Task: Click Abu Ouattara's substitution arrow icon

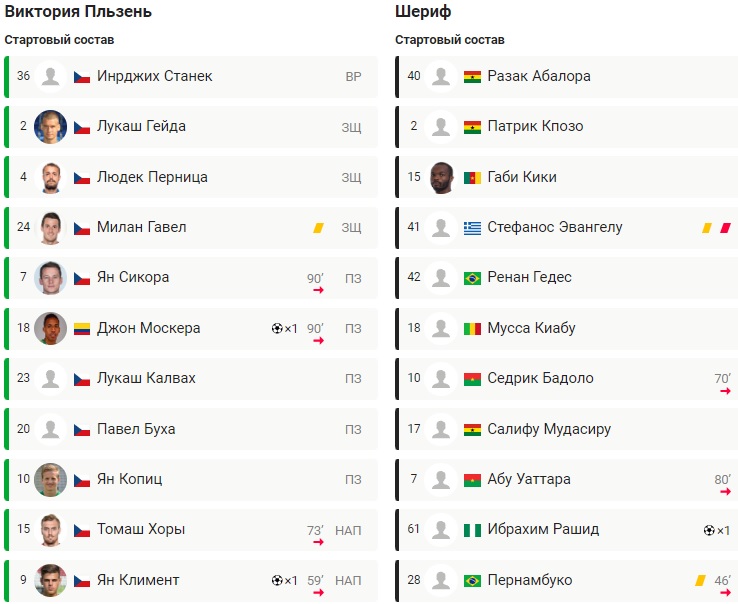Action: (725, 492)
